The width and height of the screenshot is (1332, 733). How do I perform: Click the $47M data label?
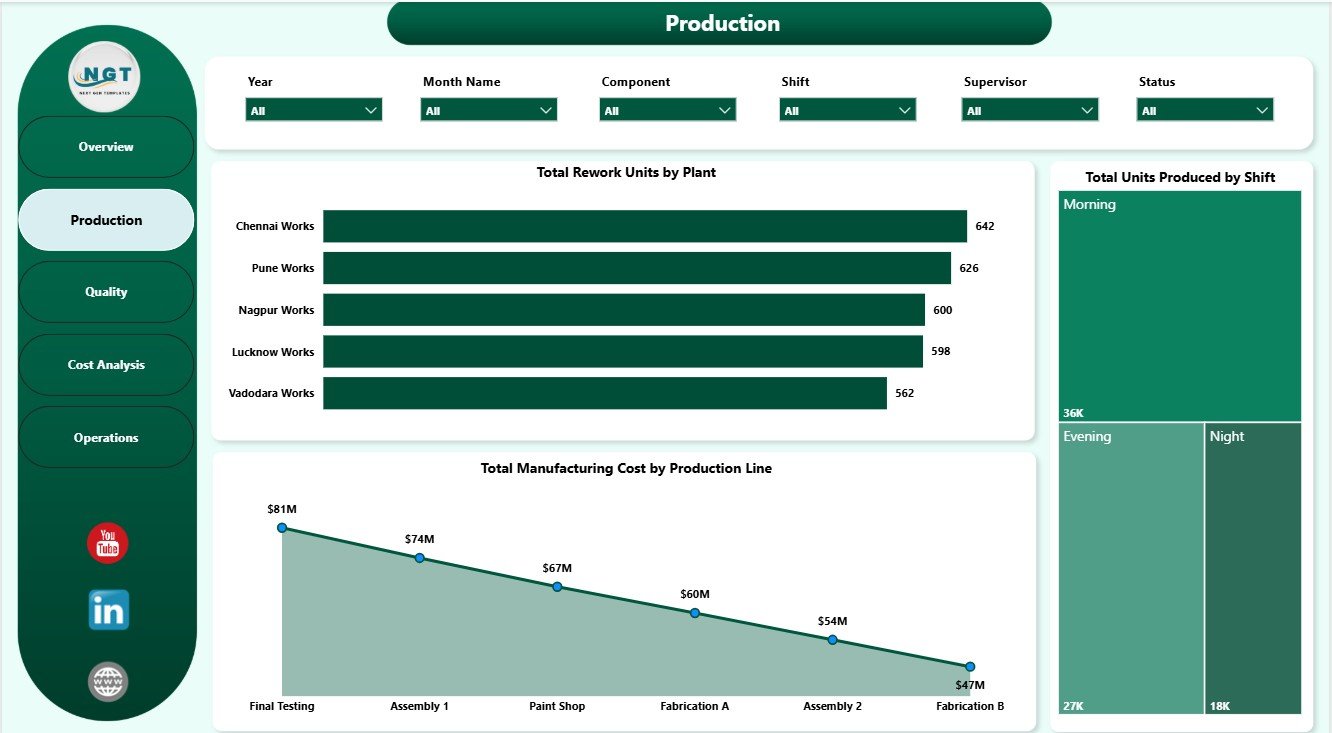point(970,685)
